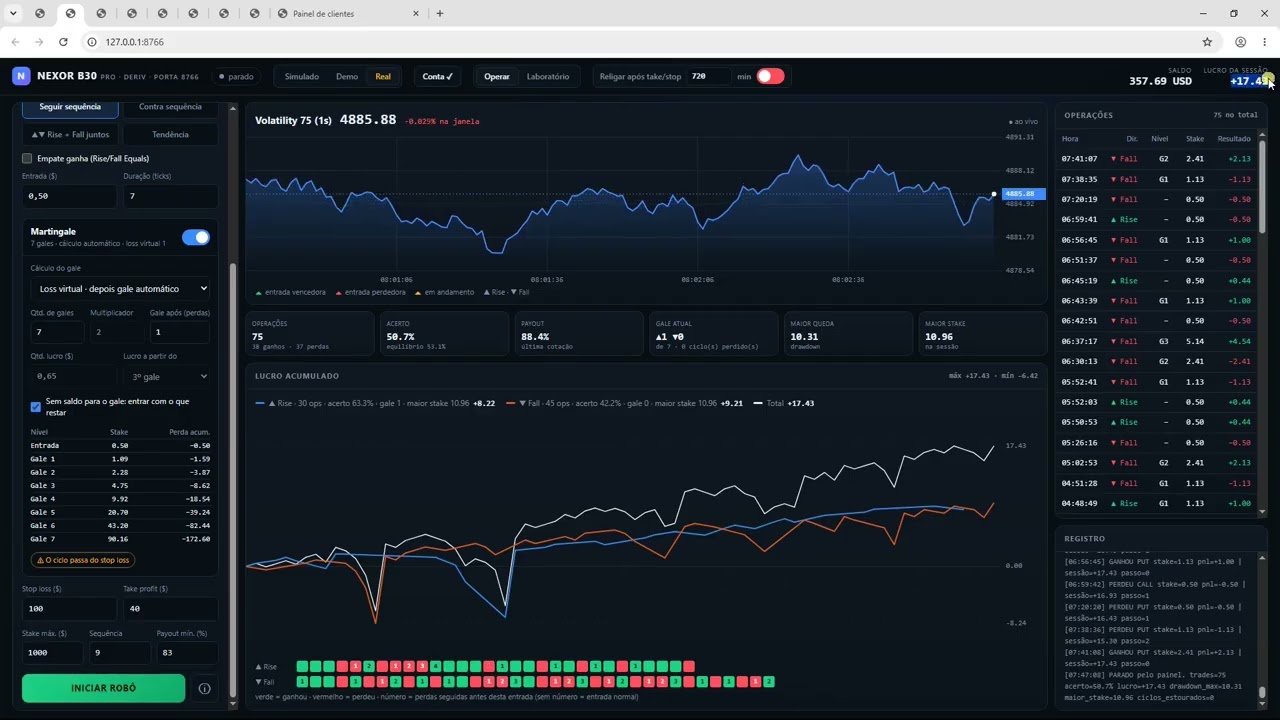Screen dimensions: 1280x720
Task: Reload the page with the browser refresh icon
Action: (x=63, y=42)
